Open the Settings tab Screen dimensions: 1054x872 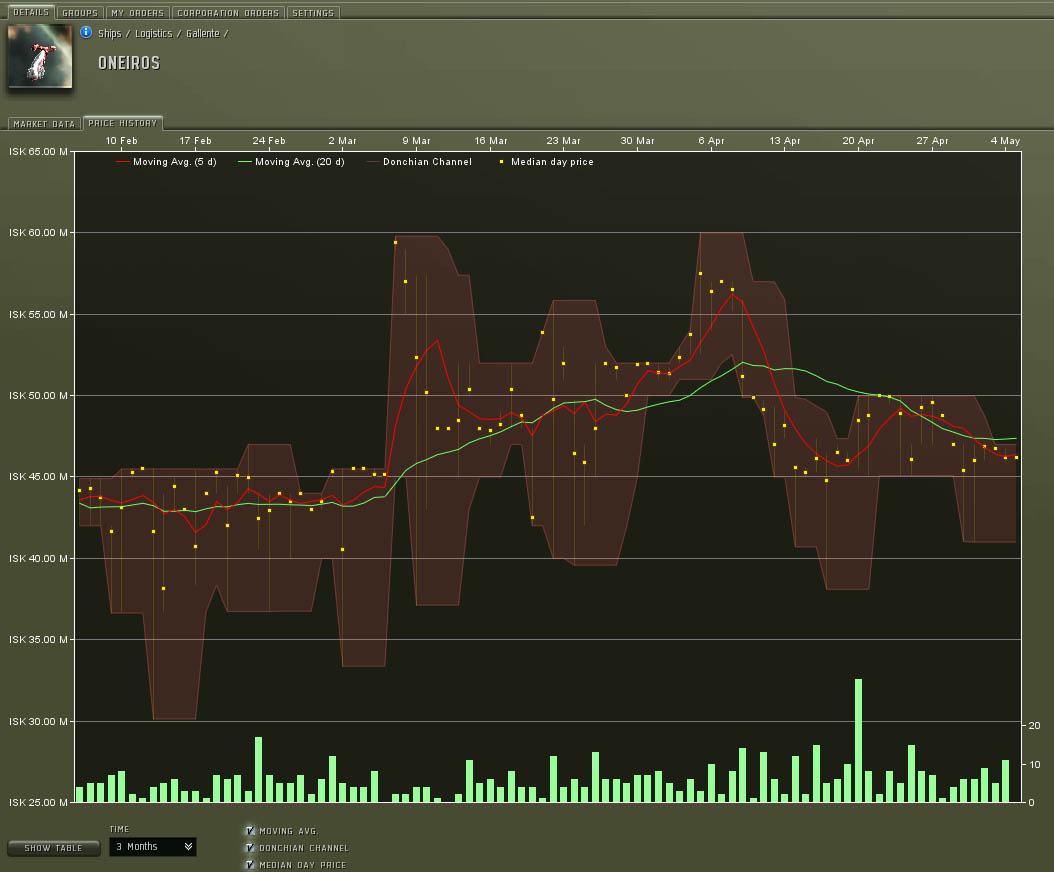pyautogui.click(x=313, y=13)
